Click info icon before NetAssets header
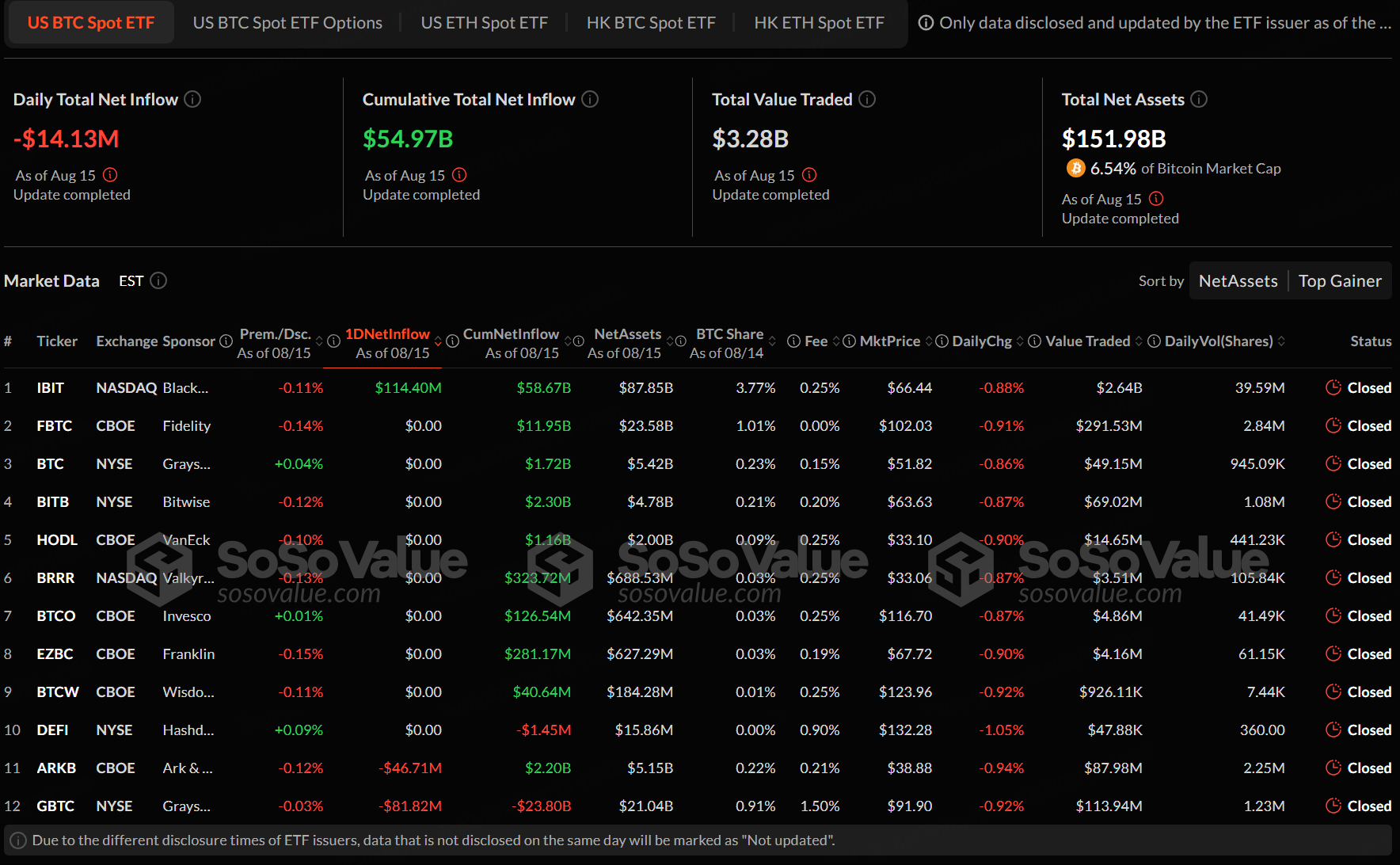 pyautogui.click(x=578, y=341)
